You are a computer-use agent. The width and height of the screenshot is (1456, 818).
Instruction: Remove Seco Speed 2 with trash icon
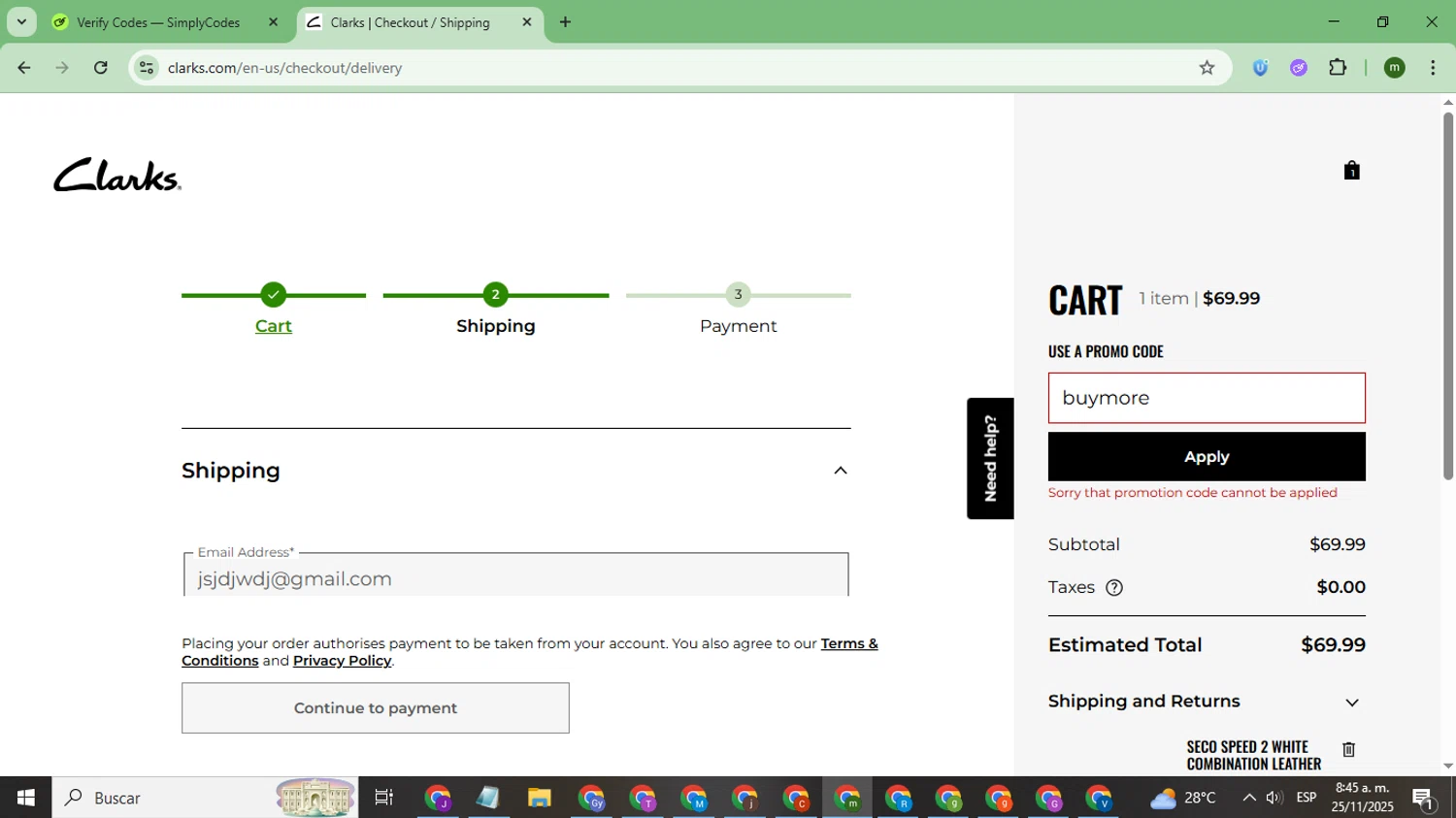pyautogui.click(x=1348, y=749)
